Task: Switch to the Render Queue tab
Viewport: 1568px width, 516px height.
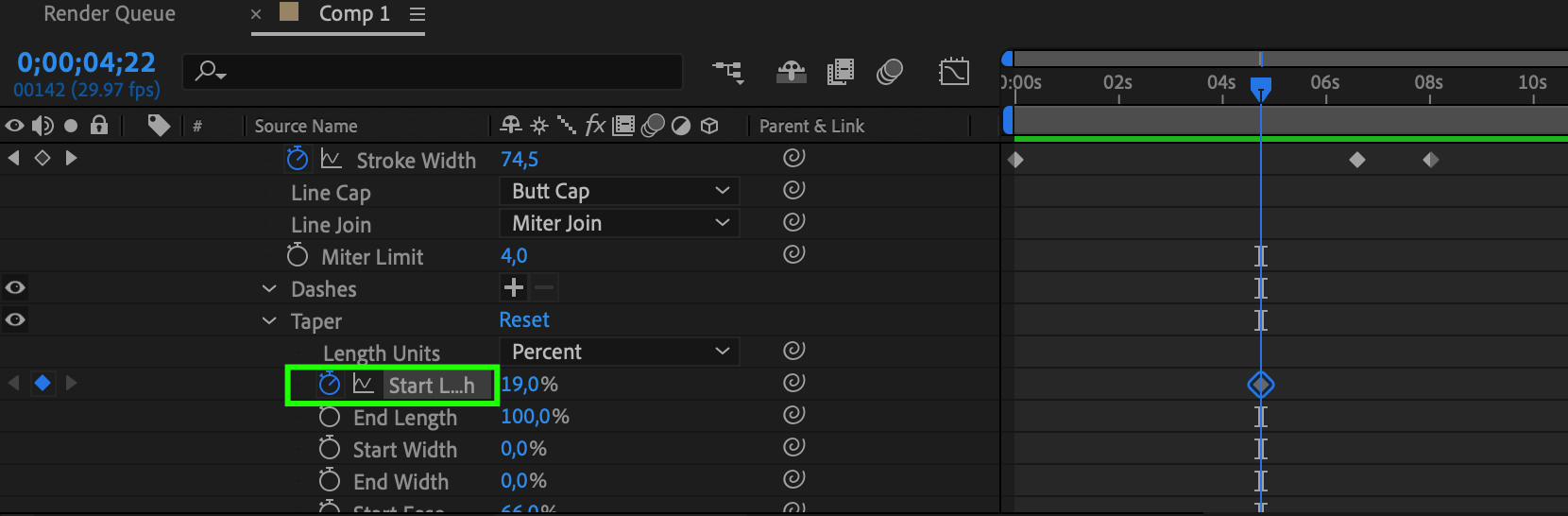Action: coord(110,14)
